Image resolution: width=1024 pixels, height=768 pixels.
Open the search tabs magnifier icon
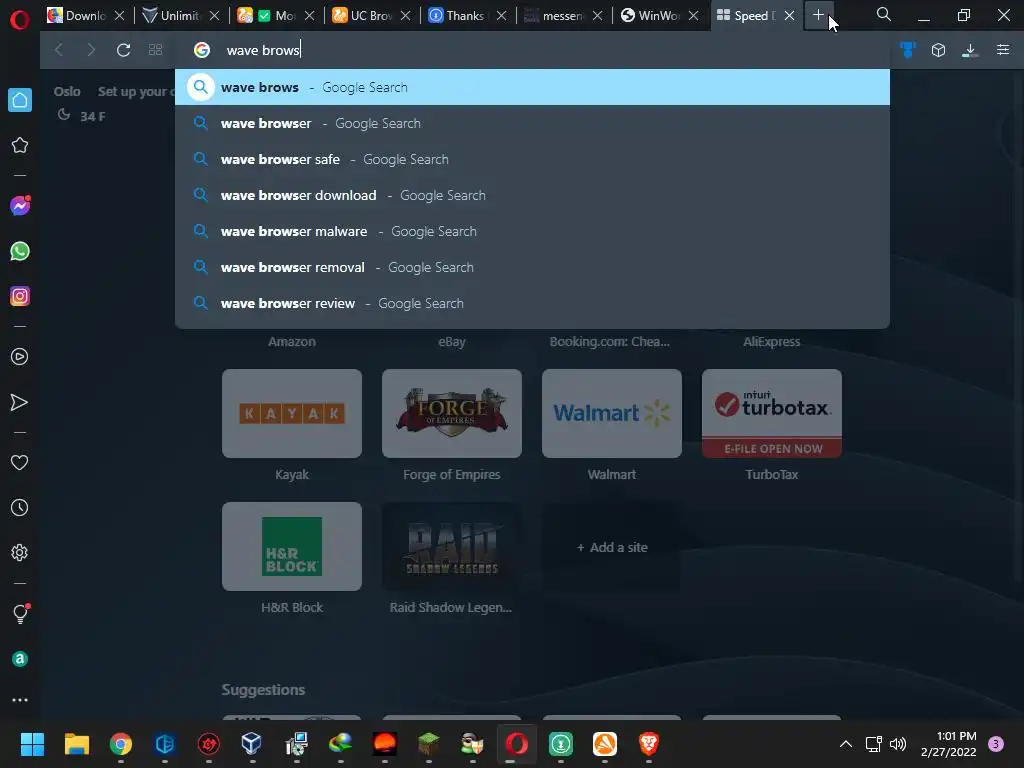[884, 14]
